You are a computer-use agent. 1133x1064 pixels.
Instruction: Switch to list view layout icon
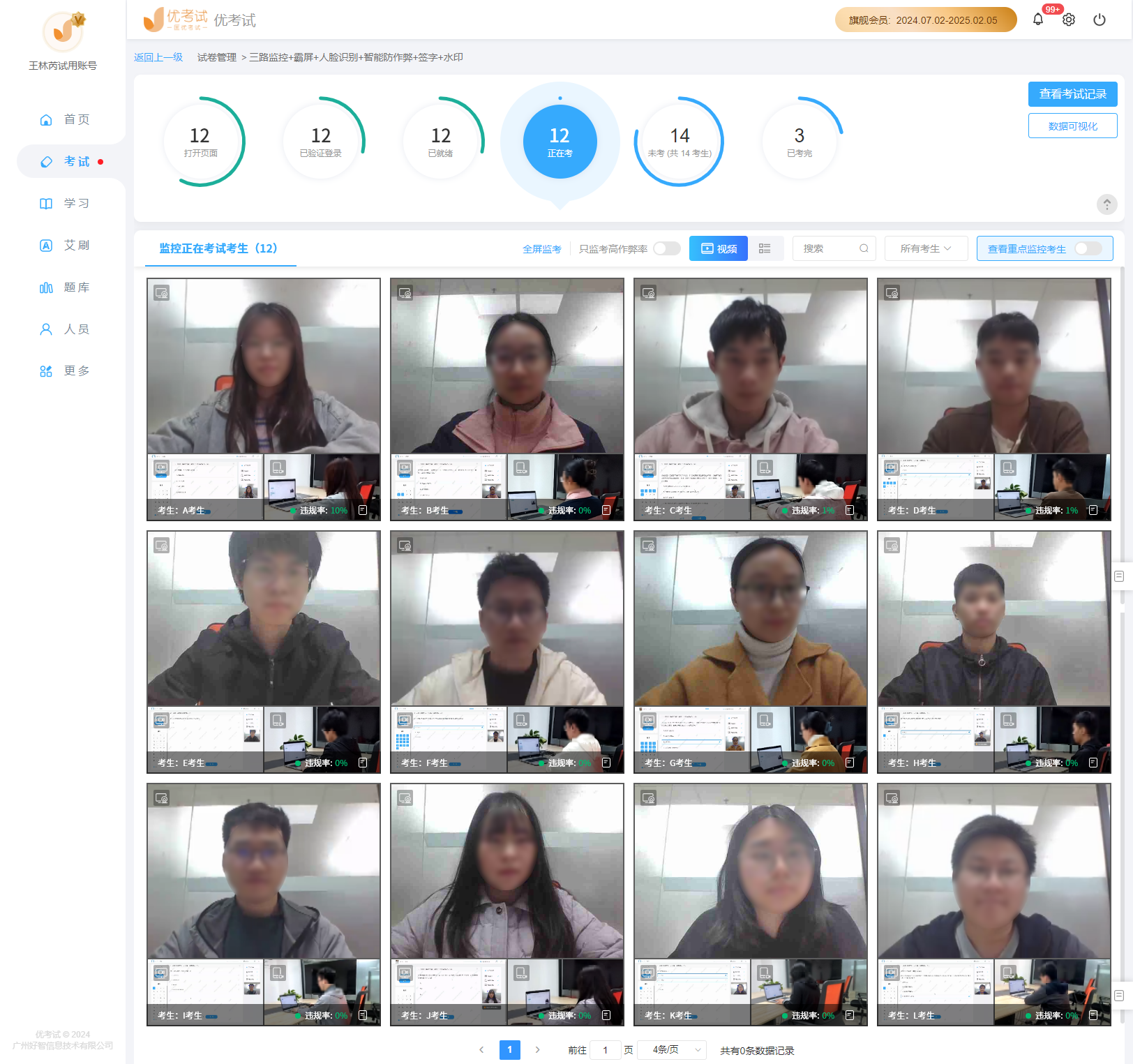click(x=765, y=248)
